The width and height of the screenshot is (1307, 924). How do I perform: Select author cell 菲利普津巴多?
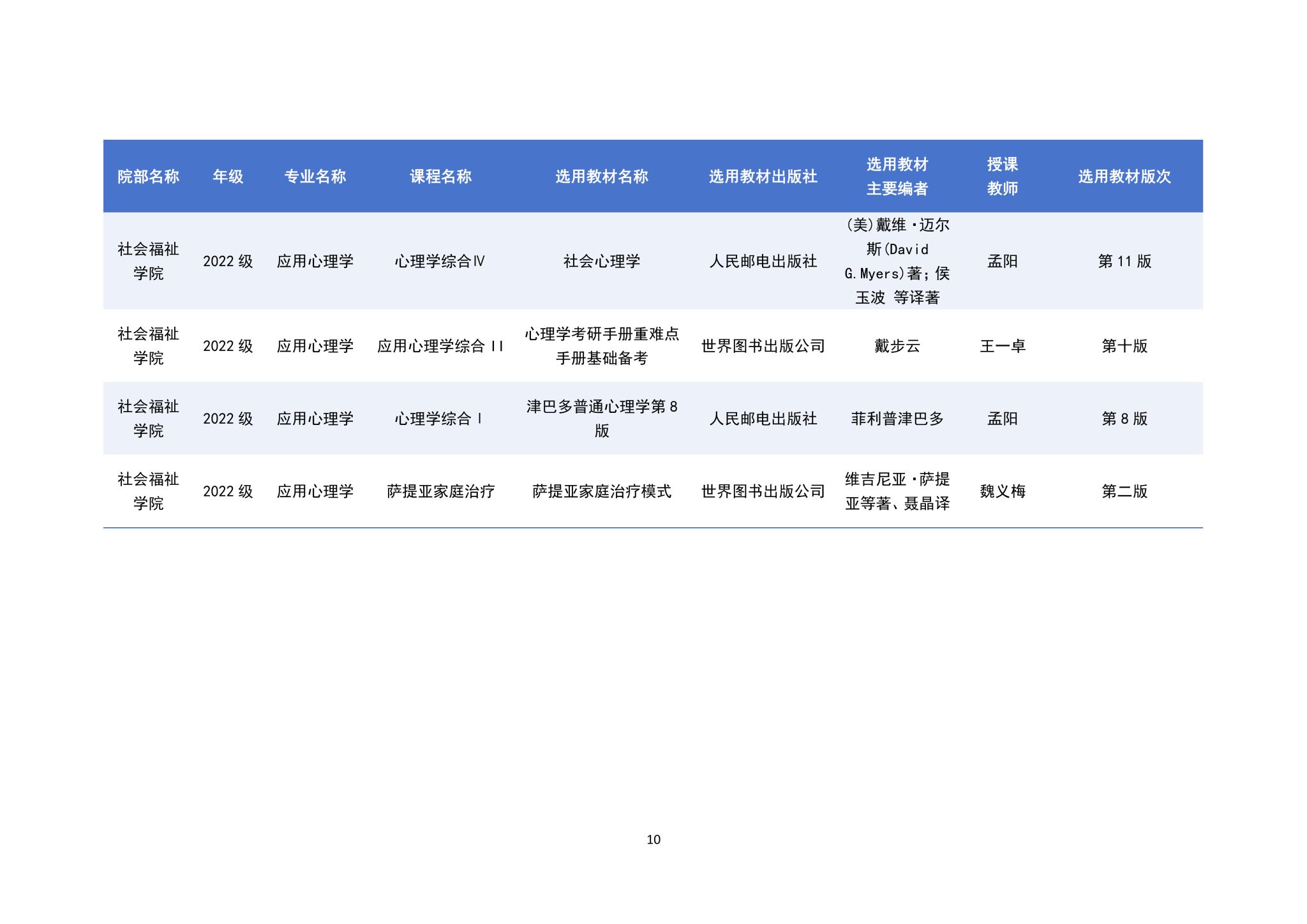pyautogui.click(x=897, y=419)
